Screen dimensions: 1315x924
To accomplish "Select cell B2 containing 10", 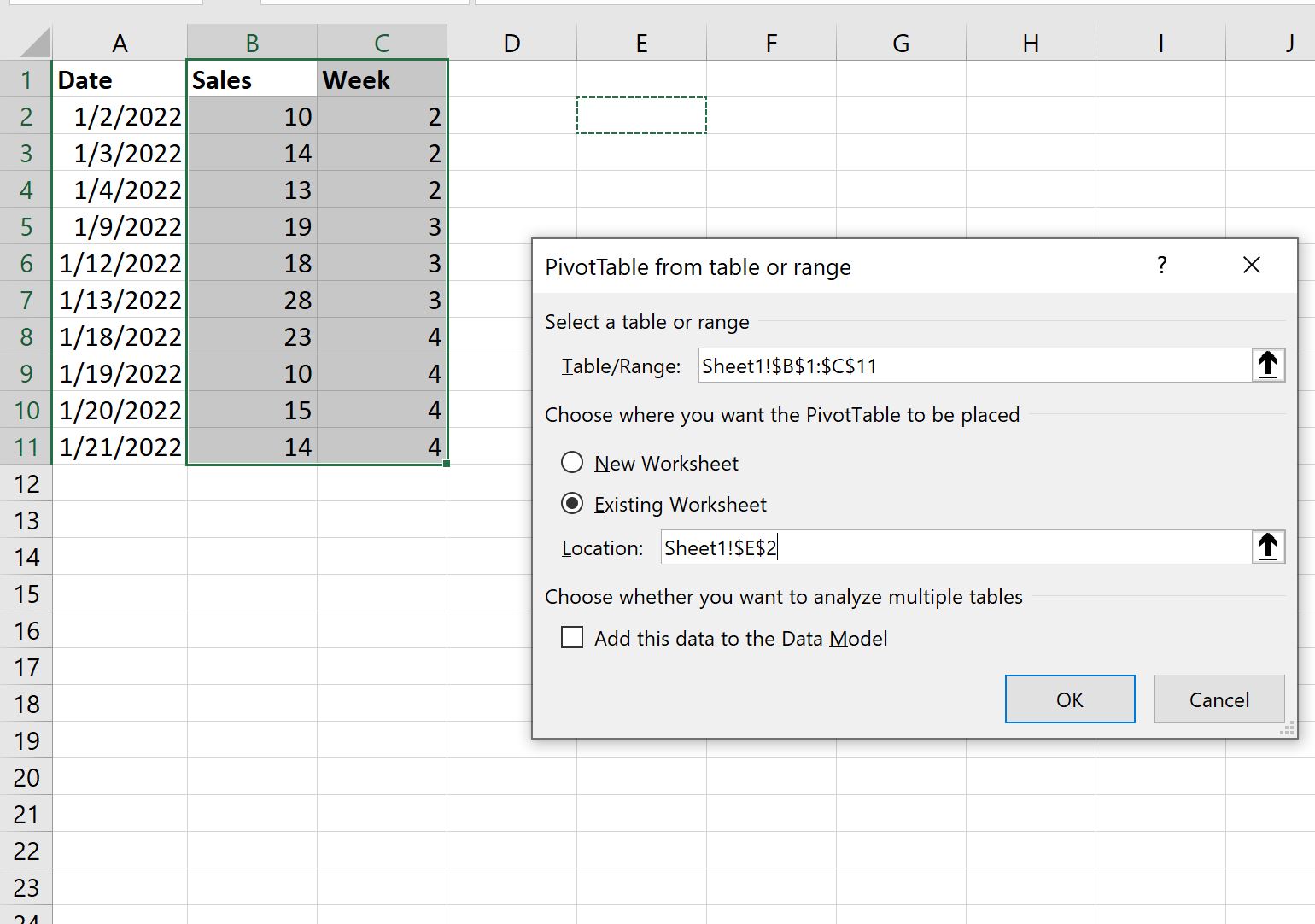I will coord(251,116).
